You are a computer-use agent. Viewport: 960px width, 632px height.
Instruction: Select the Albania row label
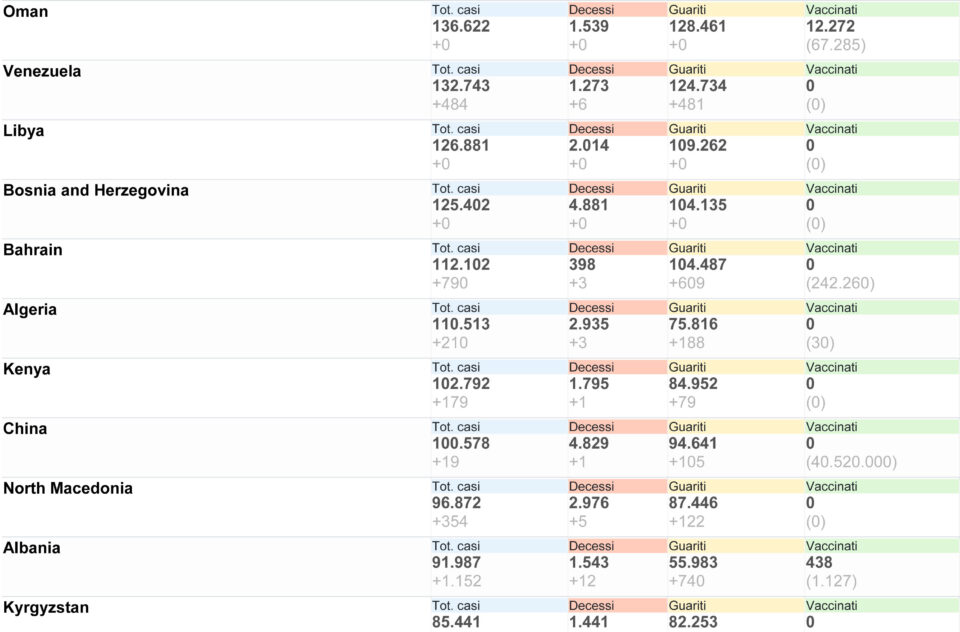(x=31, y=547)
